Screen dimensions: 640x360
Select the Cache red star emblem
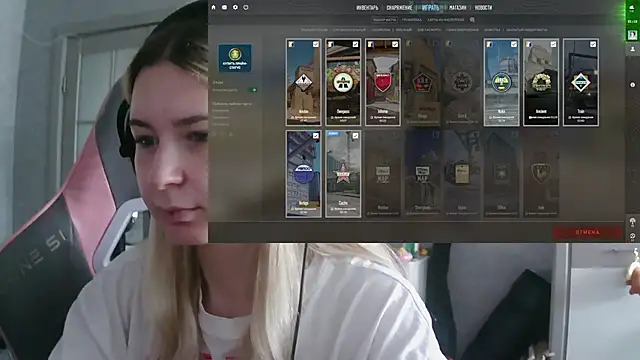point(343,175)
